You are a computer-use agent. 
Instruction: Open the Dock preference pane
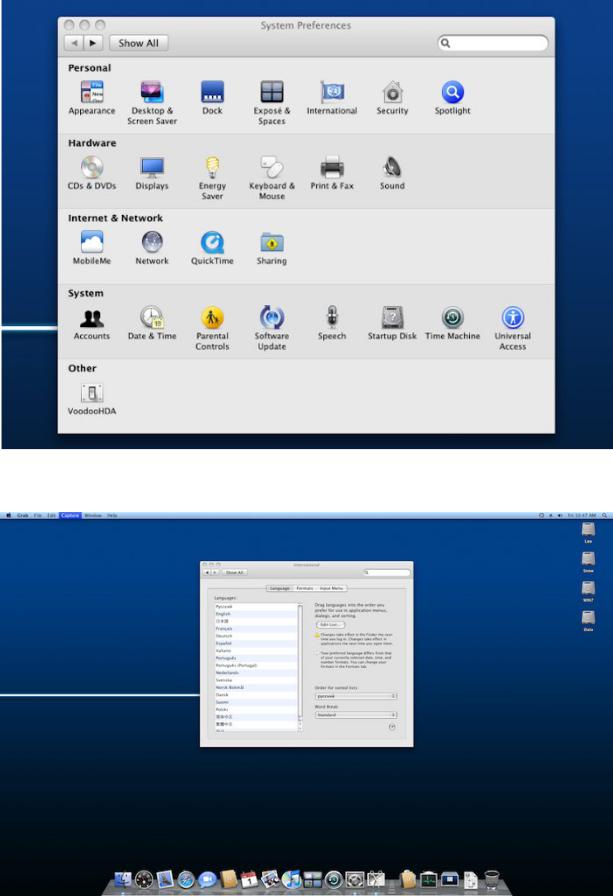tap(212, 98)
